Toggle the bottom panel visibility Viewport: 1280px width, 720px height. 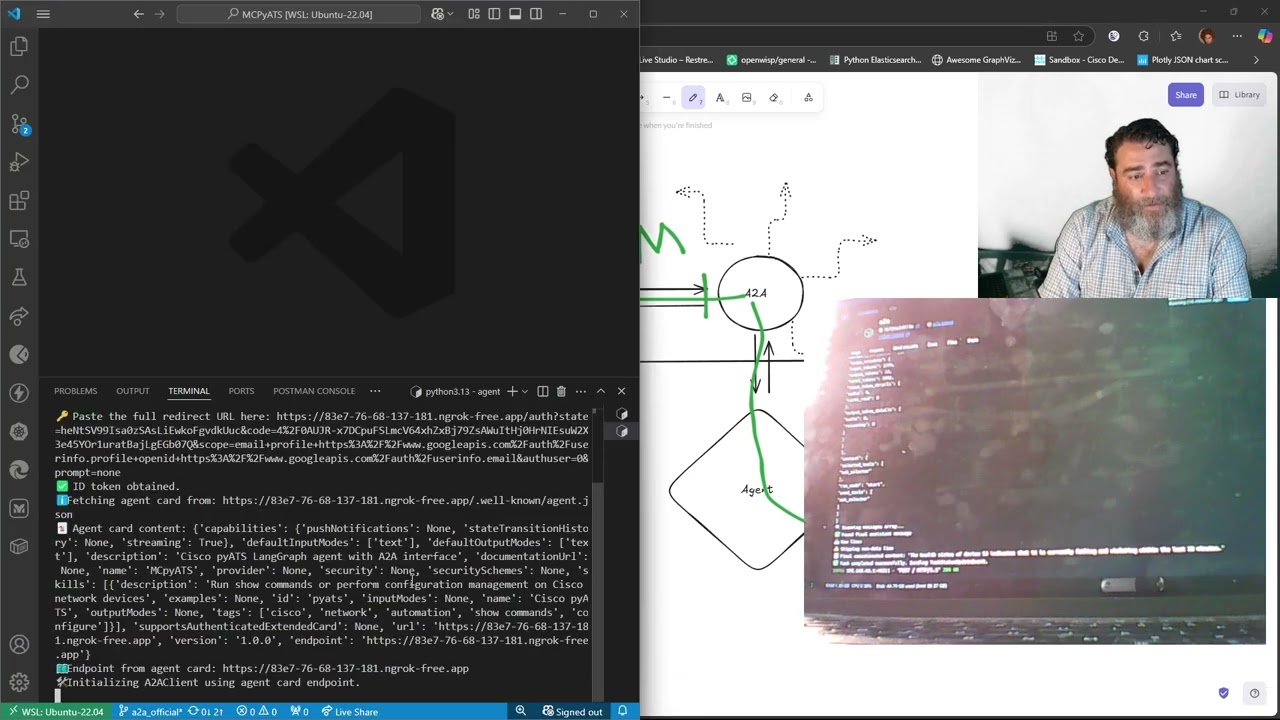pos(515,14)
